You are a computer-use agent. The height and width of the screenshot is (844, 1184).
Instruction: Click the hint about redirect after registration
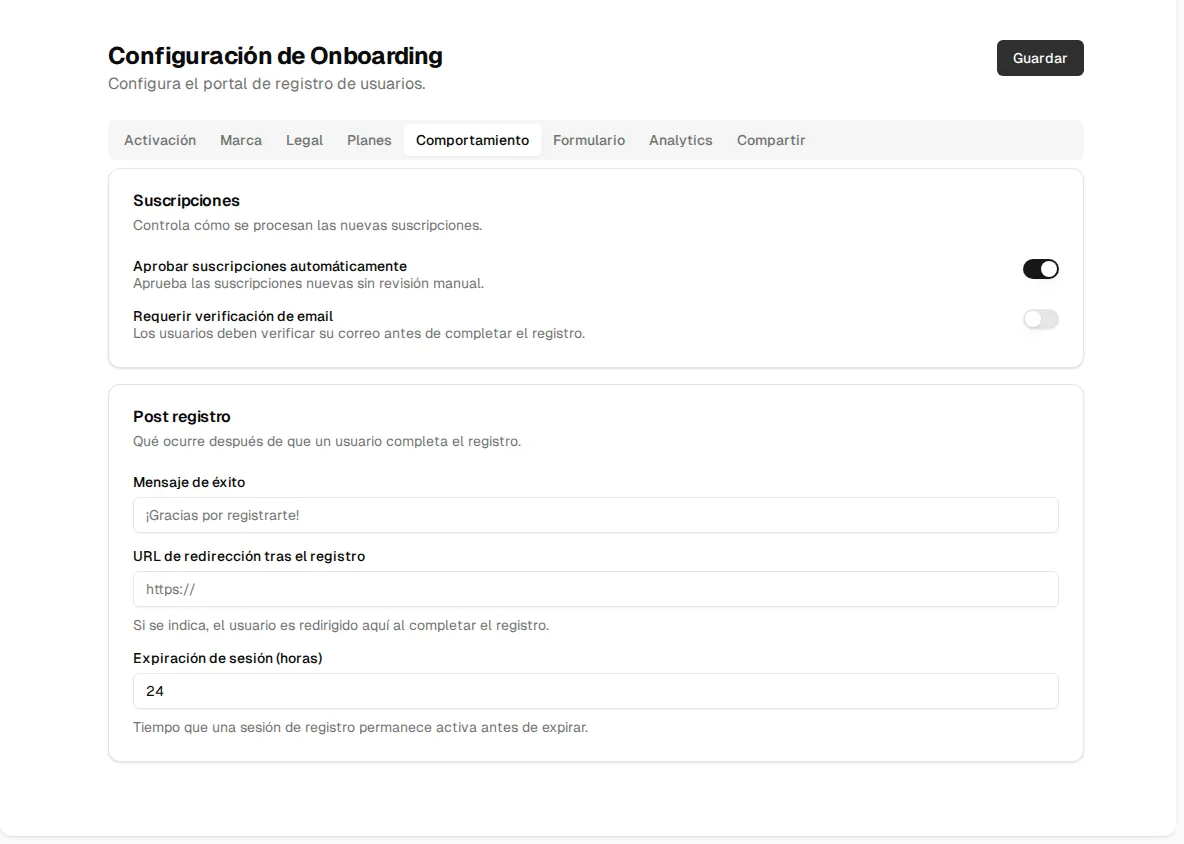click(341, 625)
